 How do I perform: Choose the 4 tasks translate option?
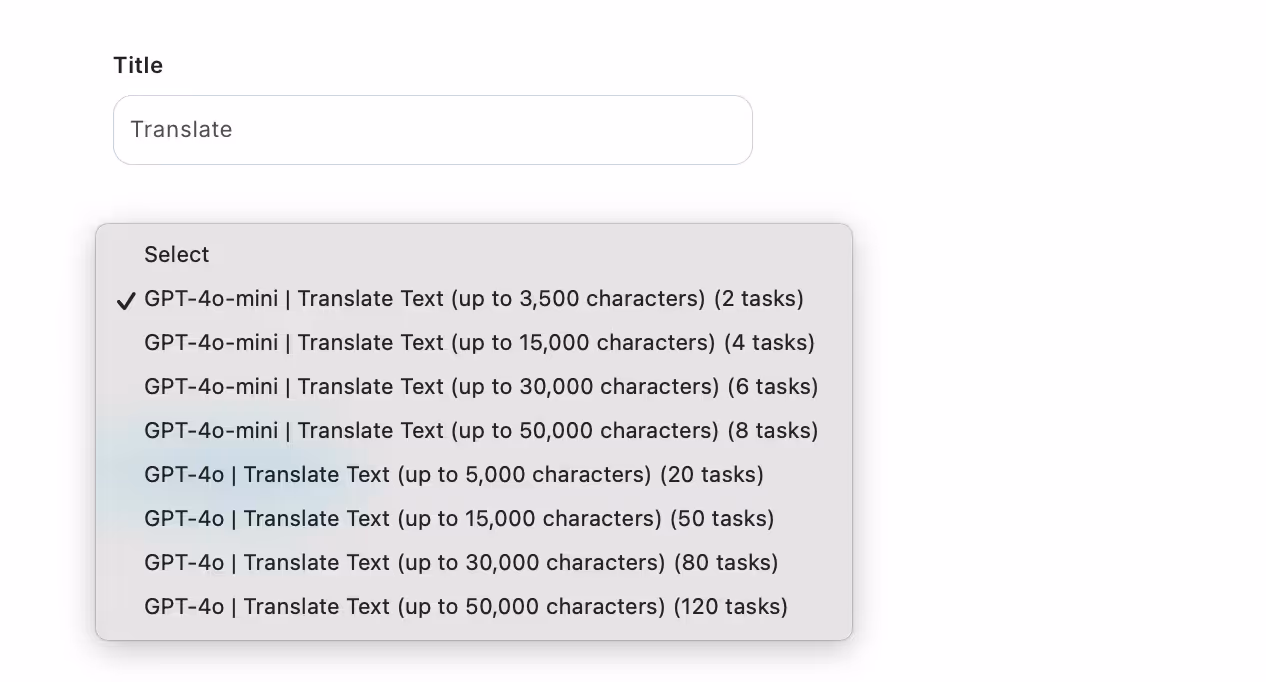pyautogui.click(x=474, y=343)
